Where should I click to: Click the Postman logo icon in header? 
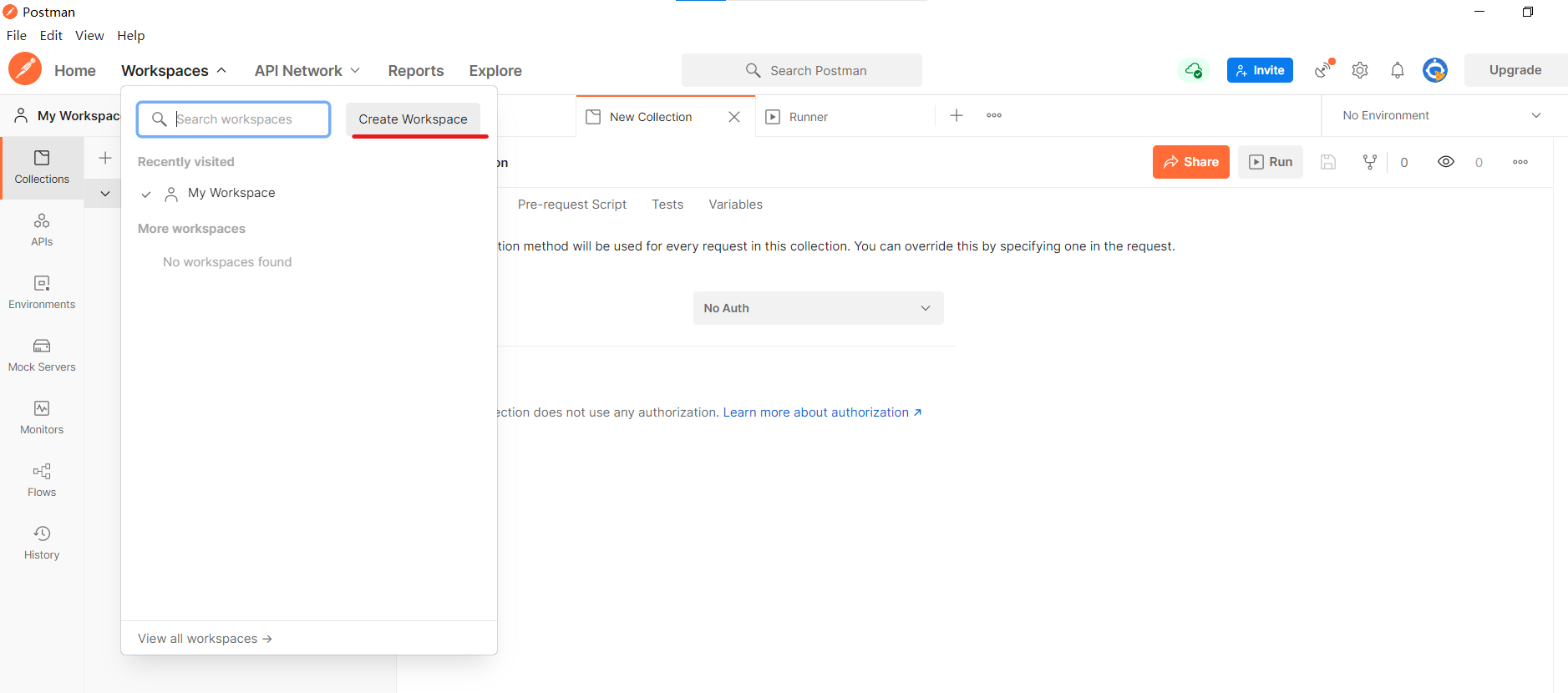(x=25, y=69)
